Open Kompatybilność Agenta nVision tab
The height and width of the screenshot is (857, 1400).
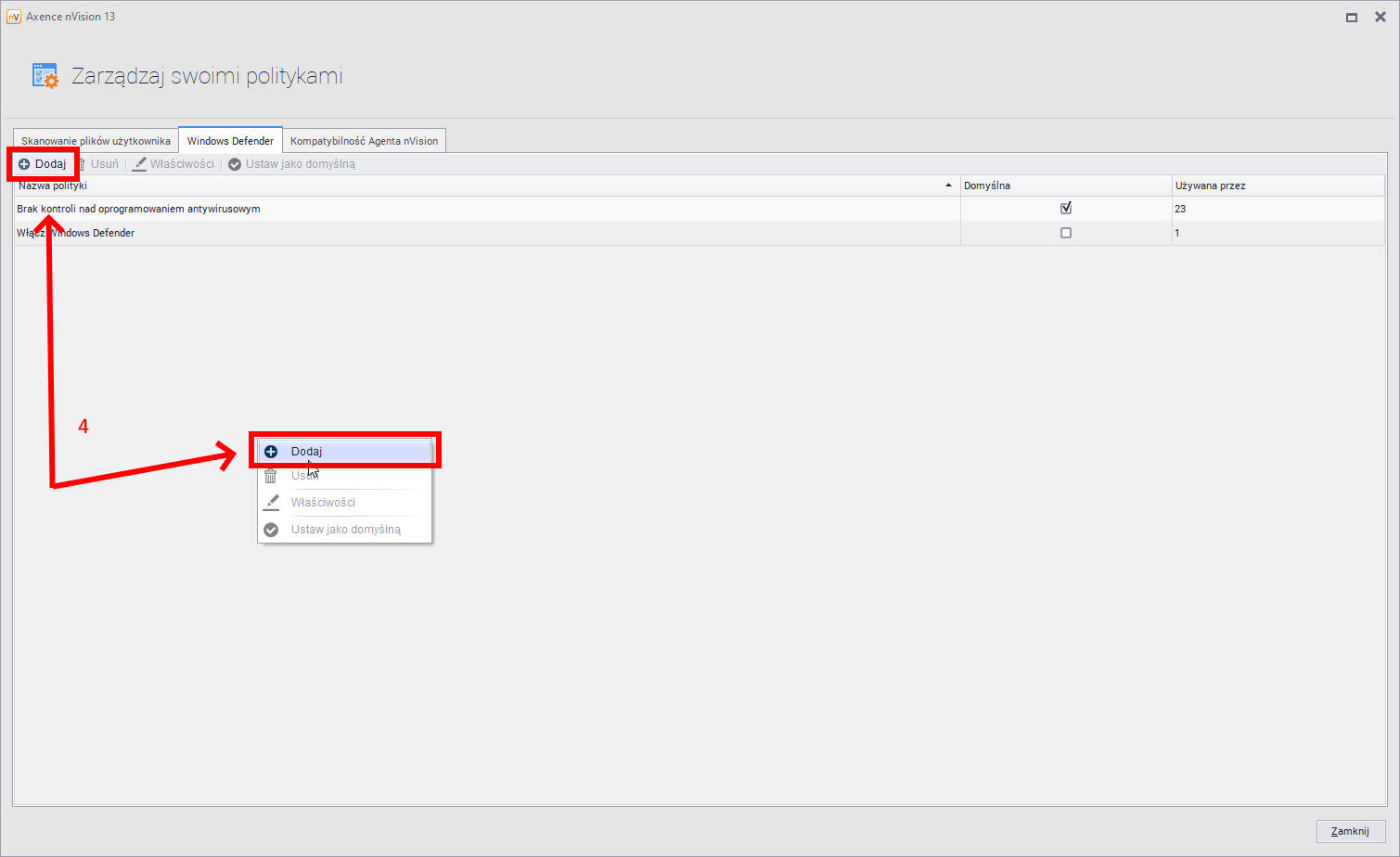pos(364,141)
